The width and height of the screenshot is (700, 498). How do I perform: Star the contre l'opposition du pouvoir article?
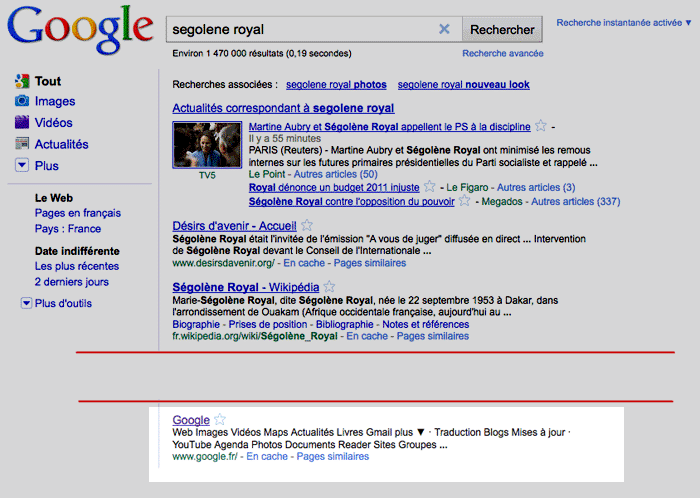(x=465, y=200)
